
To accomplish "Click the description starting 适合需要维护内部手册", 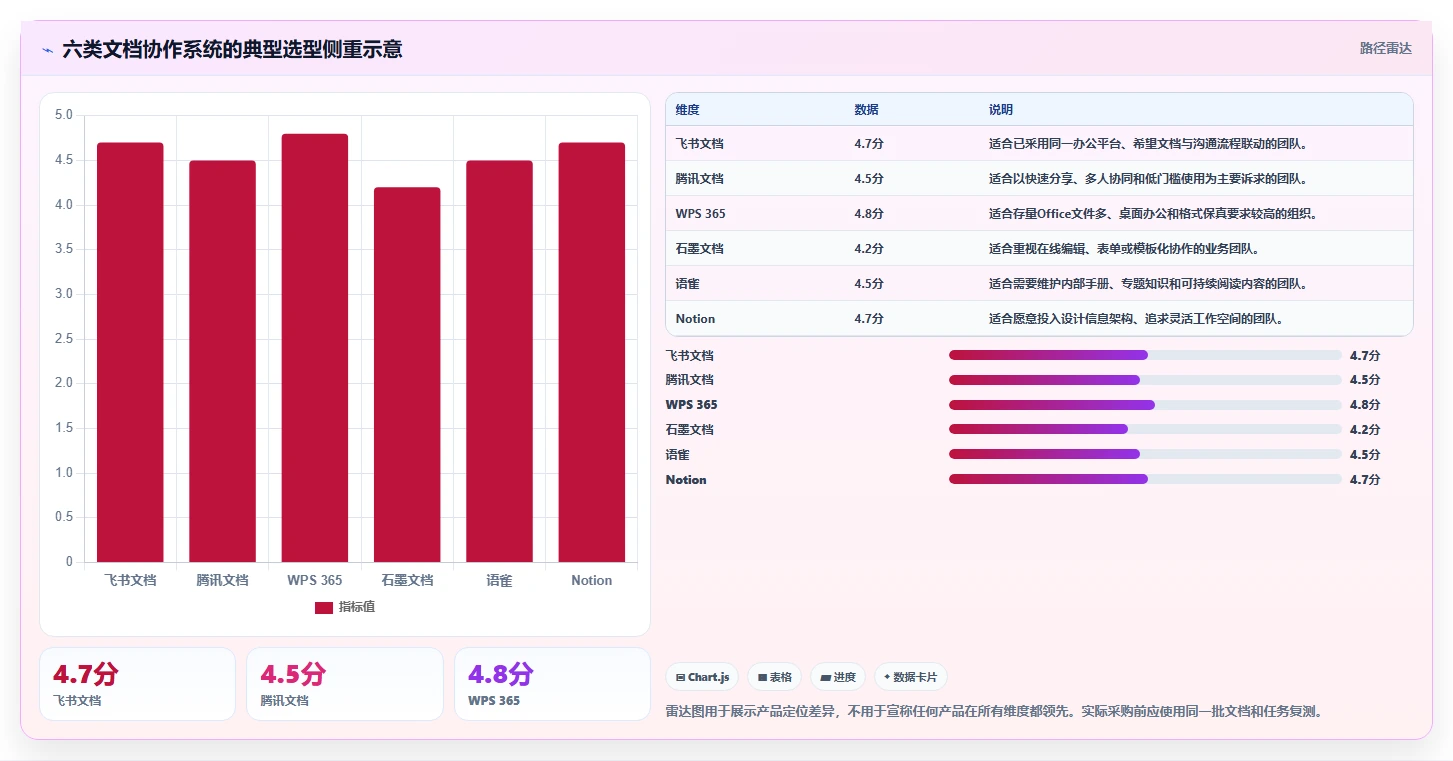I will pos(1149,284).
